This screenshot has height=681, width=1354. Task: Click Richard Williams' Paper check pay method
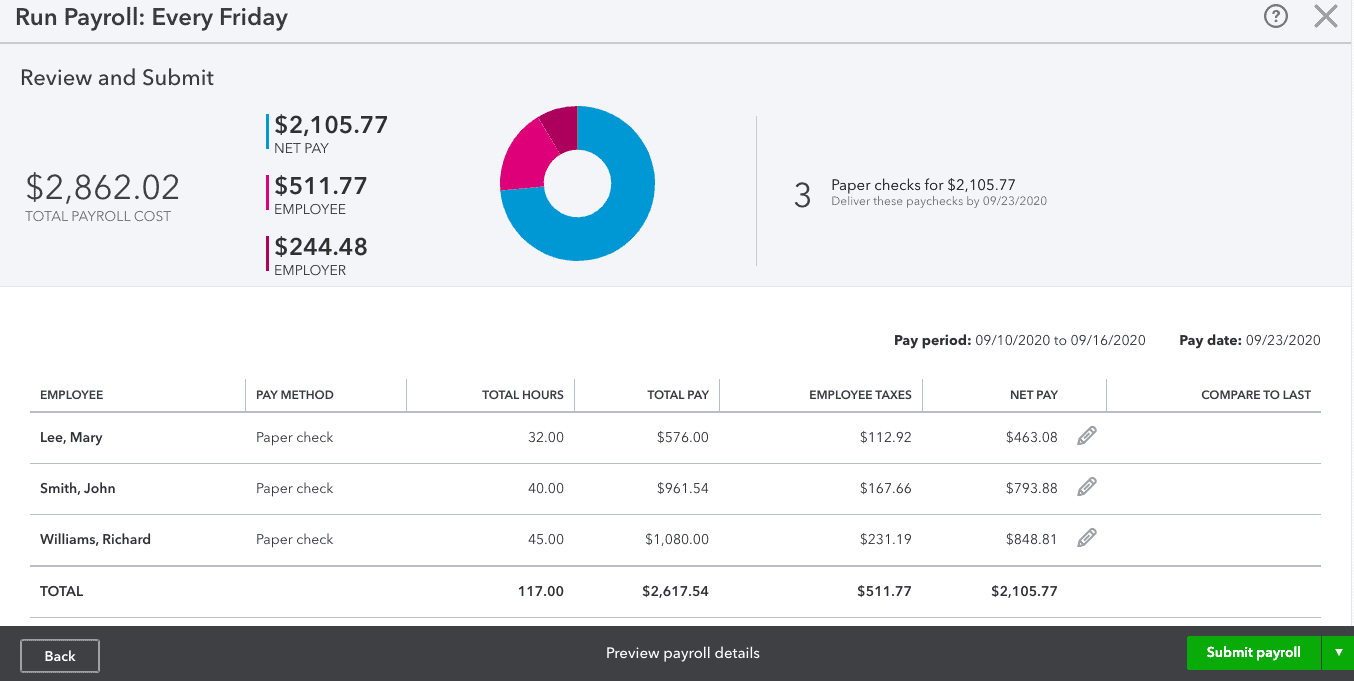tap(295, 539)
